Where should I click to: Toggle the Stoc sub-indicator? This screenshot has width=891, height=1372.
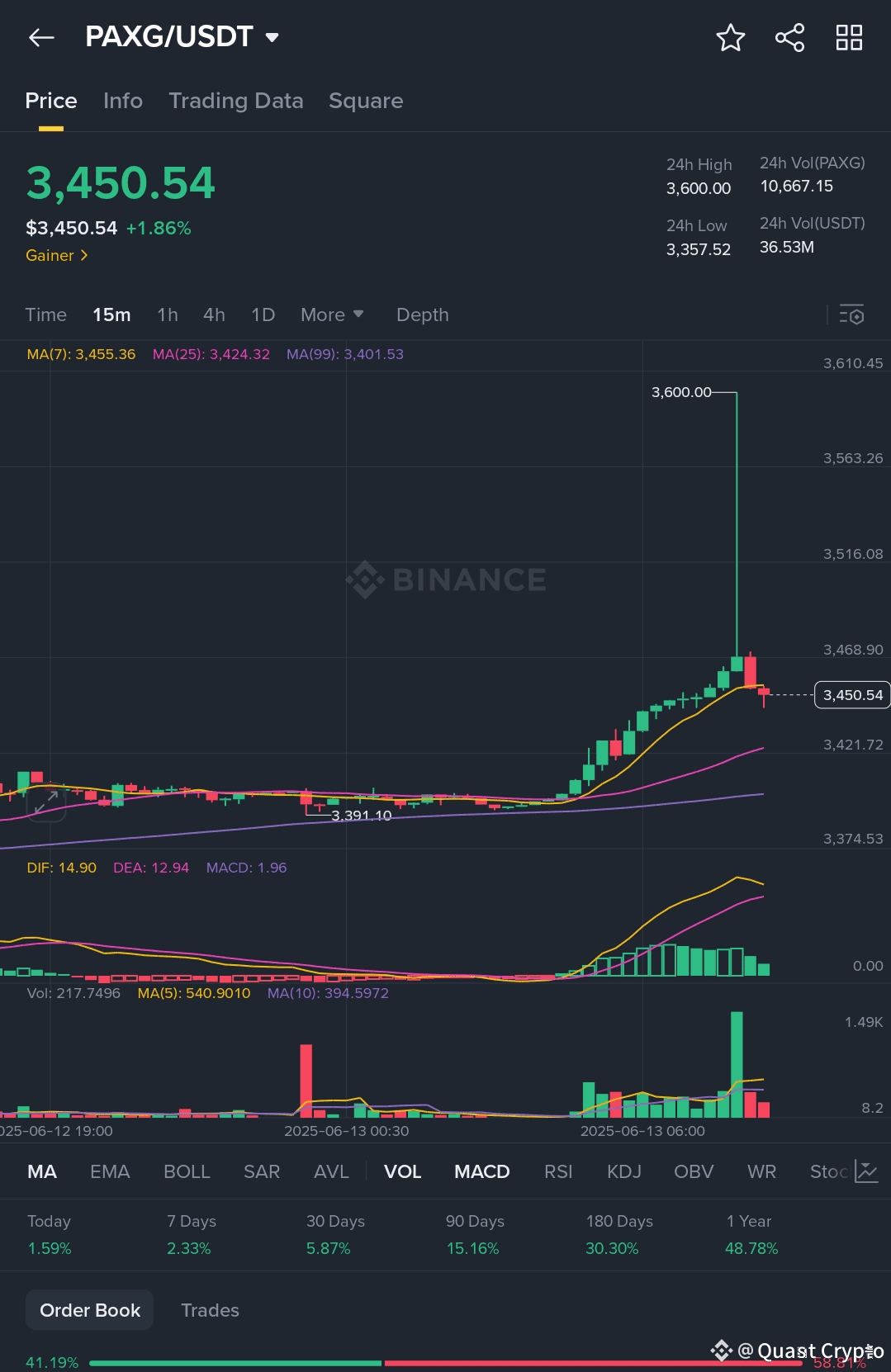[829, 1171]
